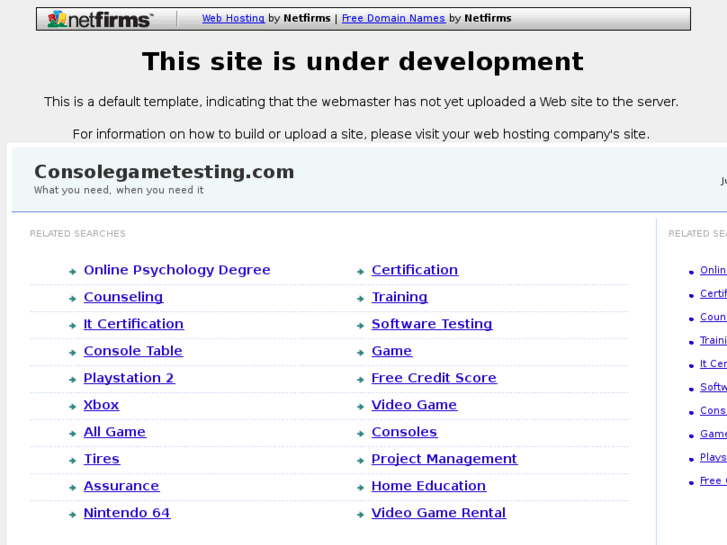Click 'What you need, when you need it' tagline
The image size is (727, 545).
tap(119, 190)
